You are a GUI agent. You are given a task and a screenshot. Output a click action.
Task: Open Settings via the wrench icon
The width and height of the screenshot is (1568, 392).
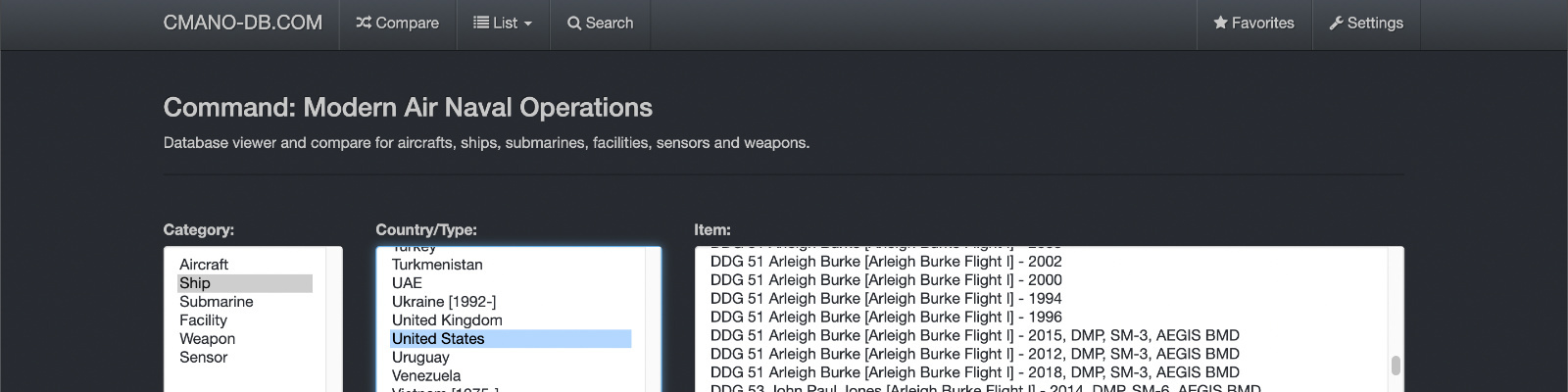[1336, 23]
